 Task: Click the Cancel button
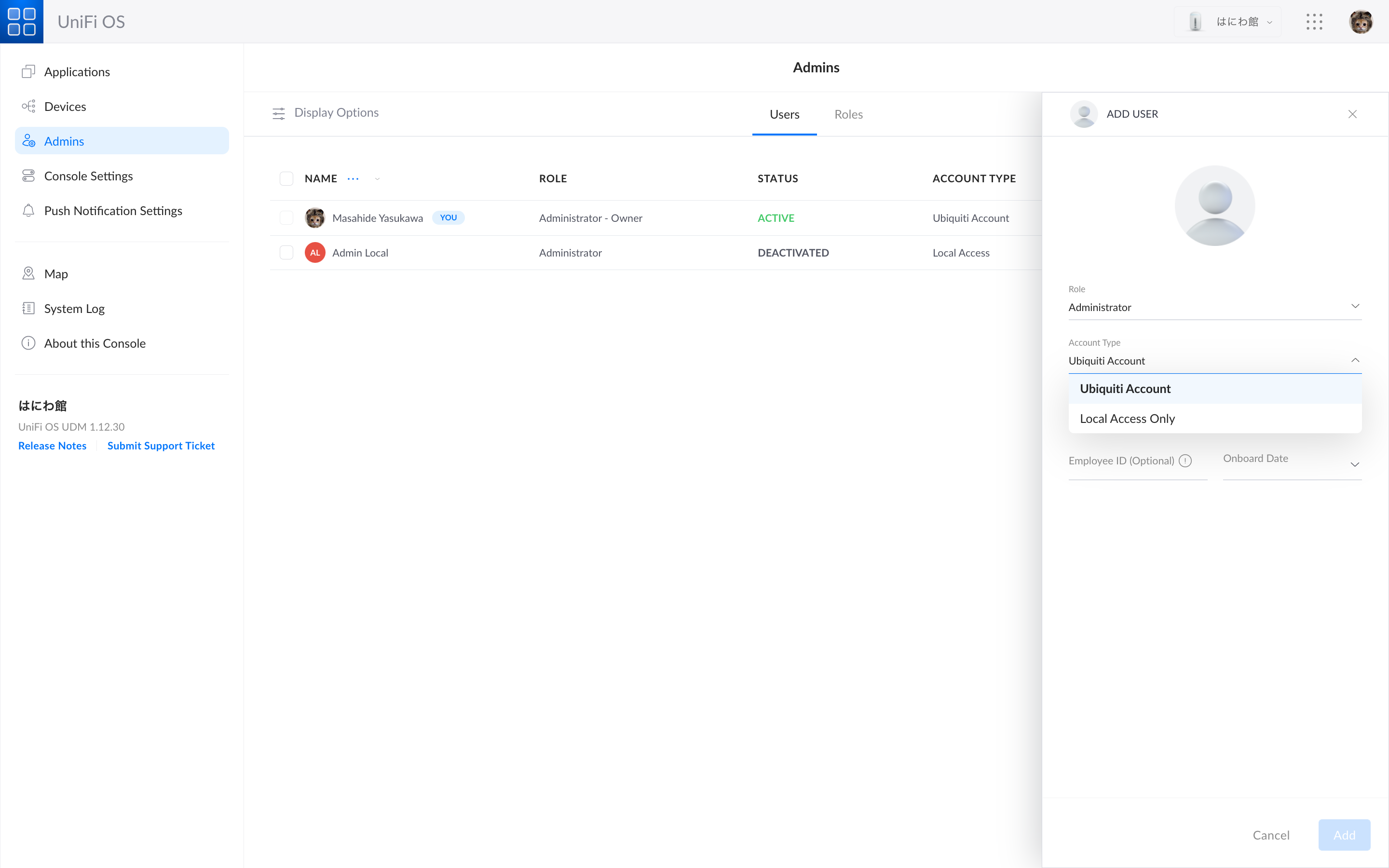click(1271, 835)
